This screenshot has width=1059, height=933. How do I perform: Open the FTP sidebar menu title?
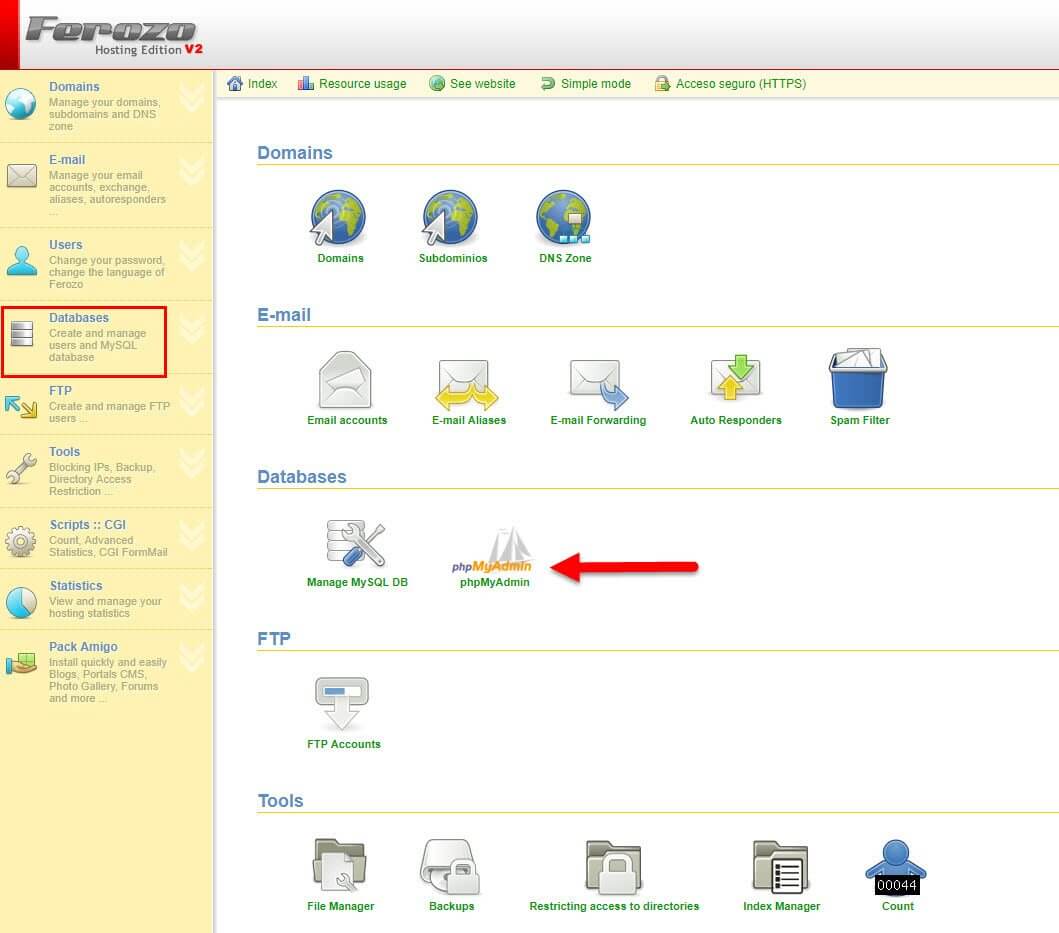(x=60, y=390)
